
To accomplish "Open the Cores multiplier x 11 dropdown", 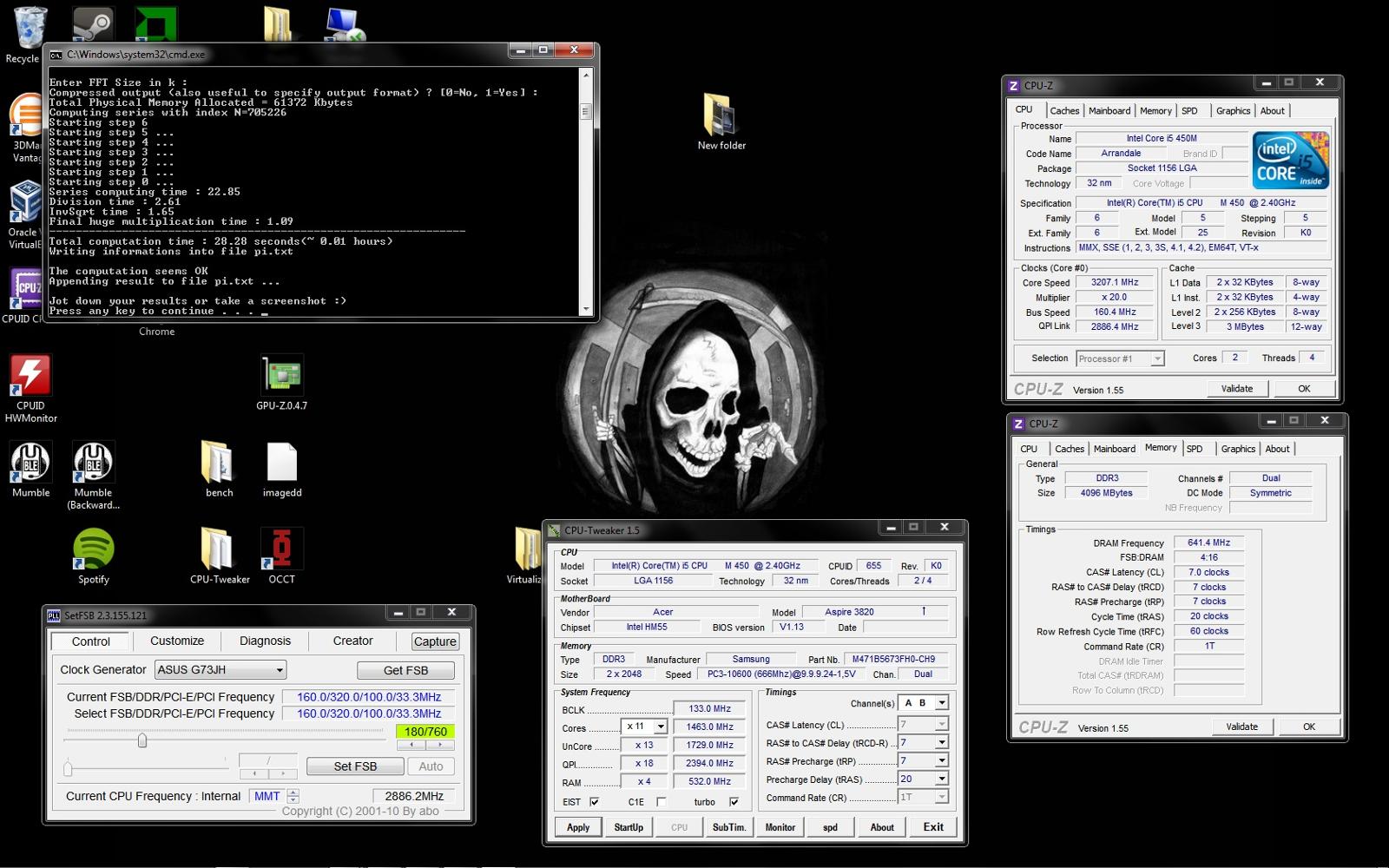I will [644, 727].
